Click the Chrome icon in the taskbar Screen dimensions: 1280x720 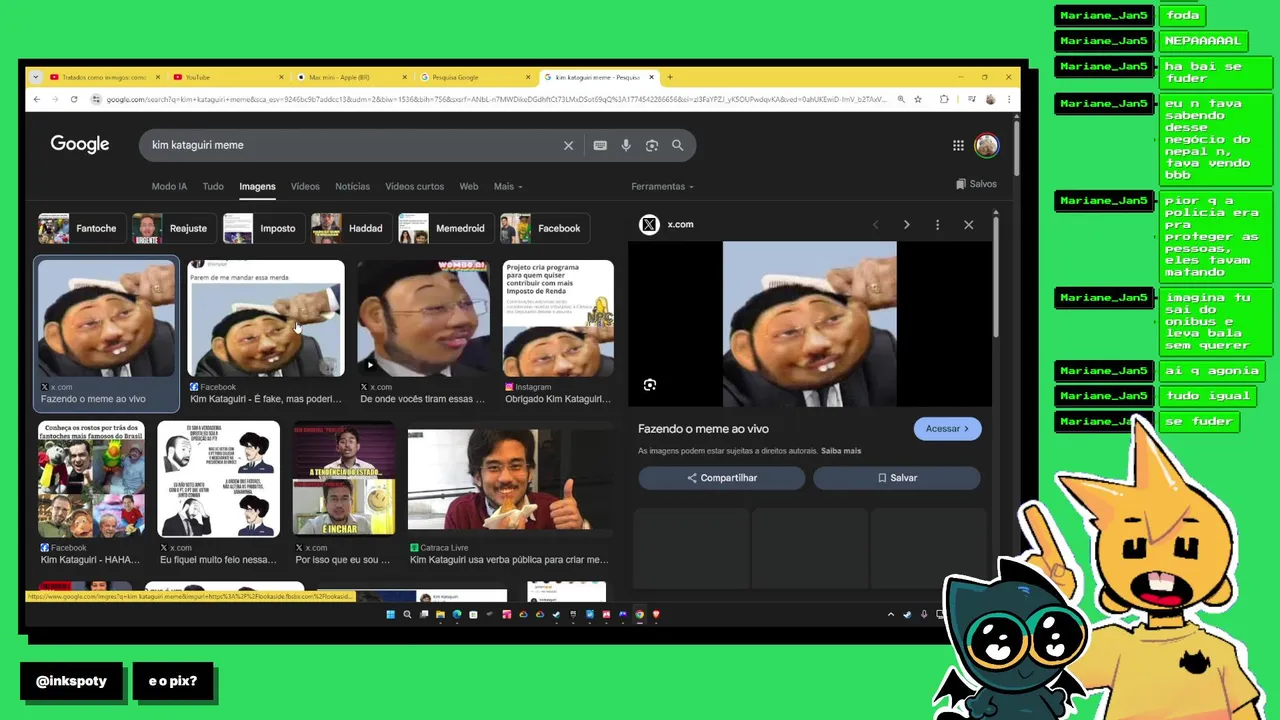[x=639, y=614]
